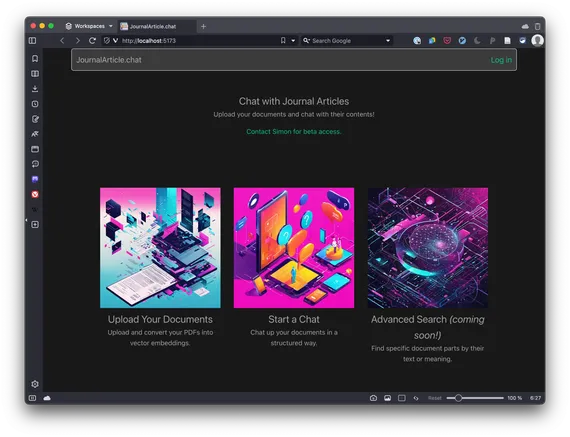This screenshot has height=437, width=570.
Task: Click Contact Simon for beta access
Action: tap(294, 132)
